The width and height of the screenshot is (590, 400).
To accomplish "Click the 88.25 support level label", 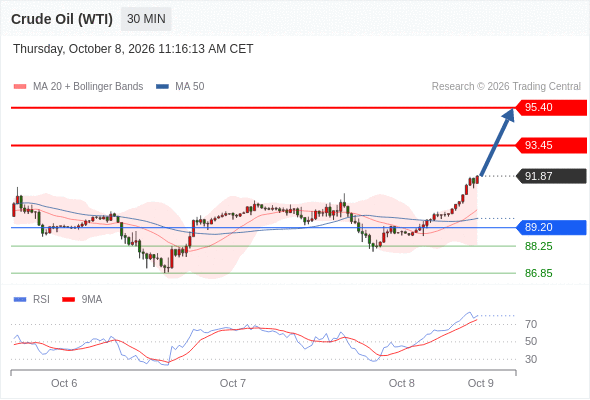I will tap(538, 246).
